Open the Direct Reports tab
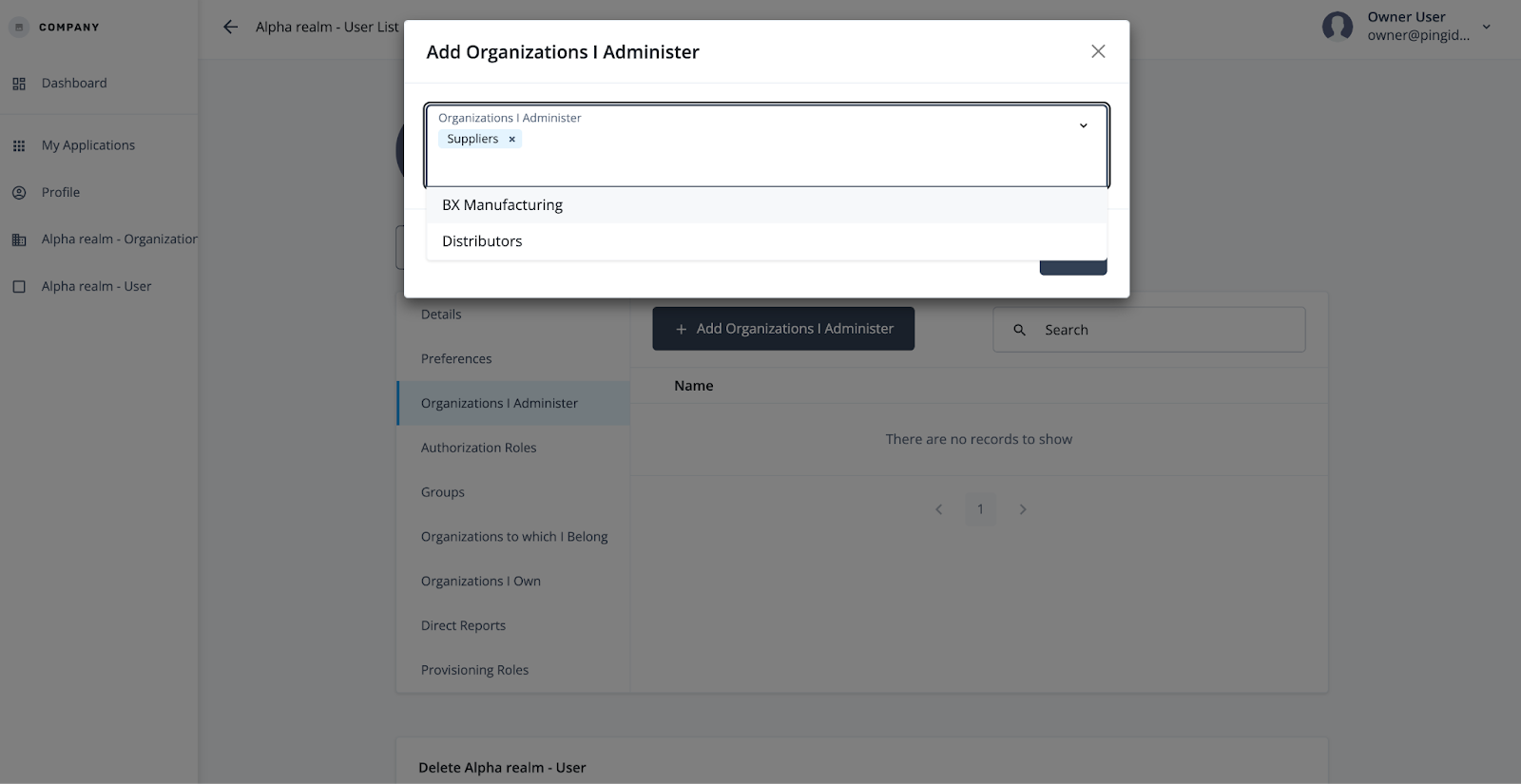The height and width of the screenshot is (784, 1521). 463,625
